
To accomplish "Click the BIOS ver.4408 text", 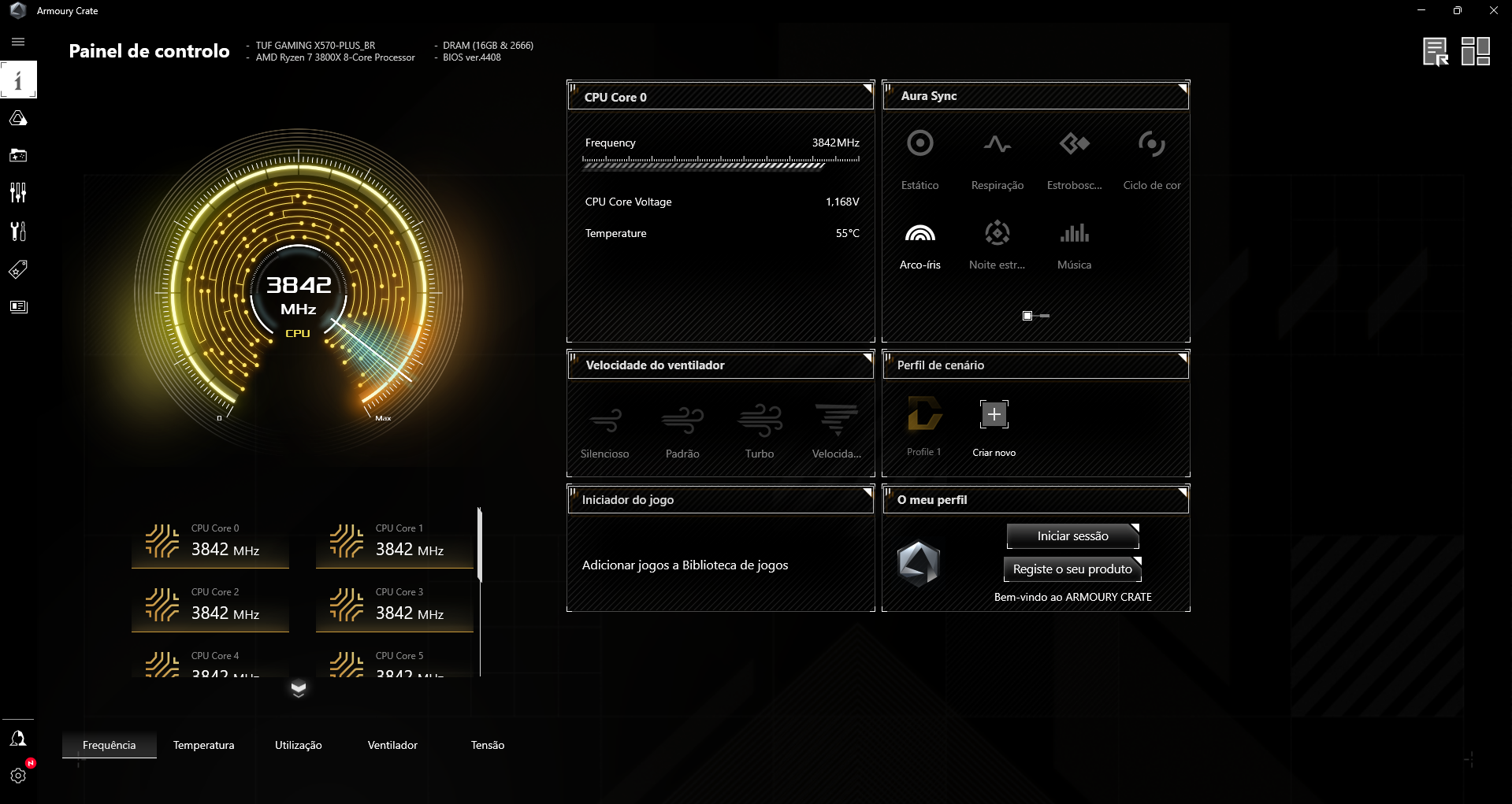I will tap(472, 57).
